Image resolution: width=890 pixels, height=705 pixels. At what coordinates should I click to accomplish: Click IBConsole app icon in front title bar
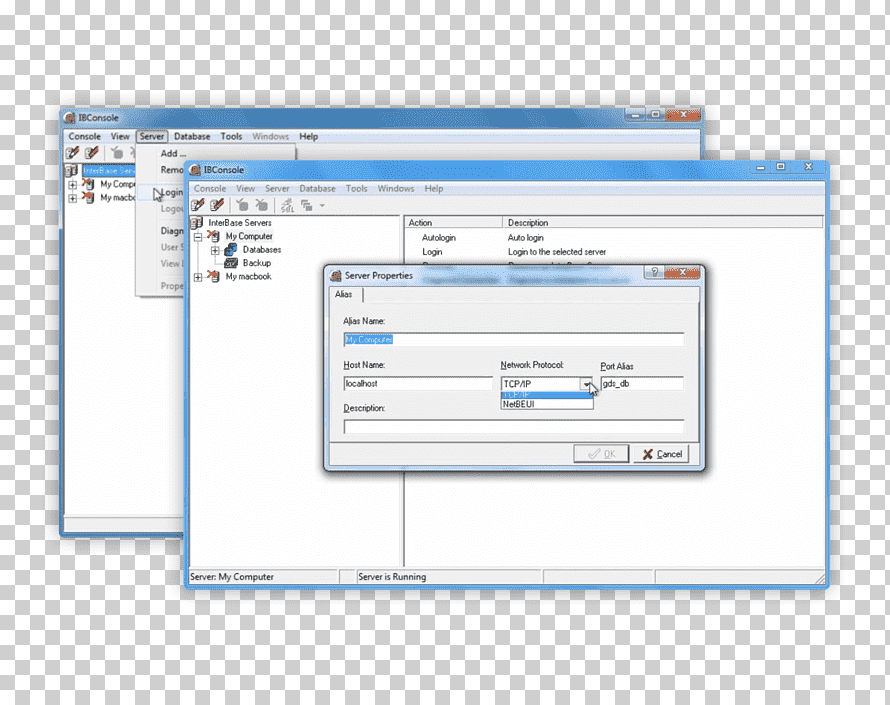[x=195, y=170]
